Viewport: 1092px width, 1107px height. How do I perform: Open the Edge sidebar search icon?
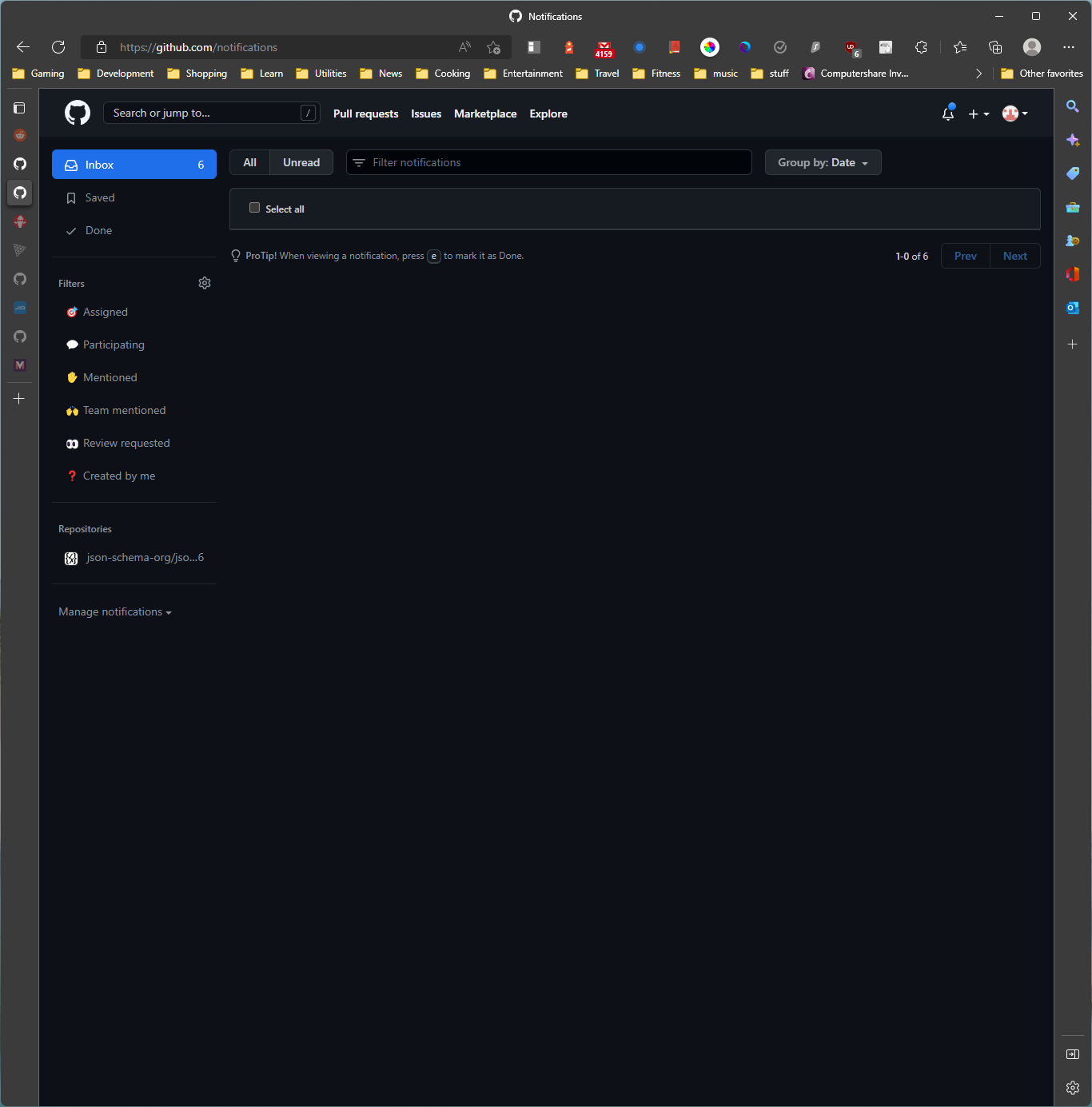click(1073, 106)
